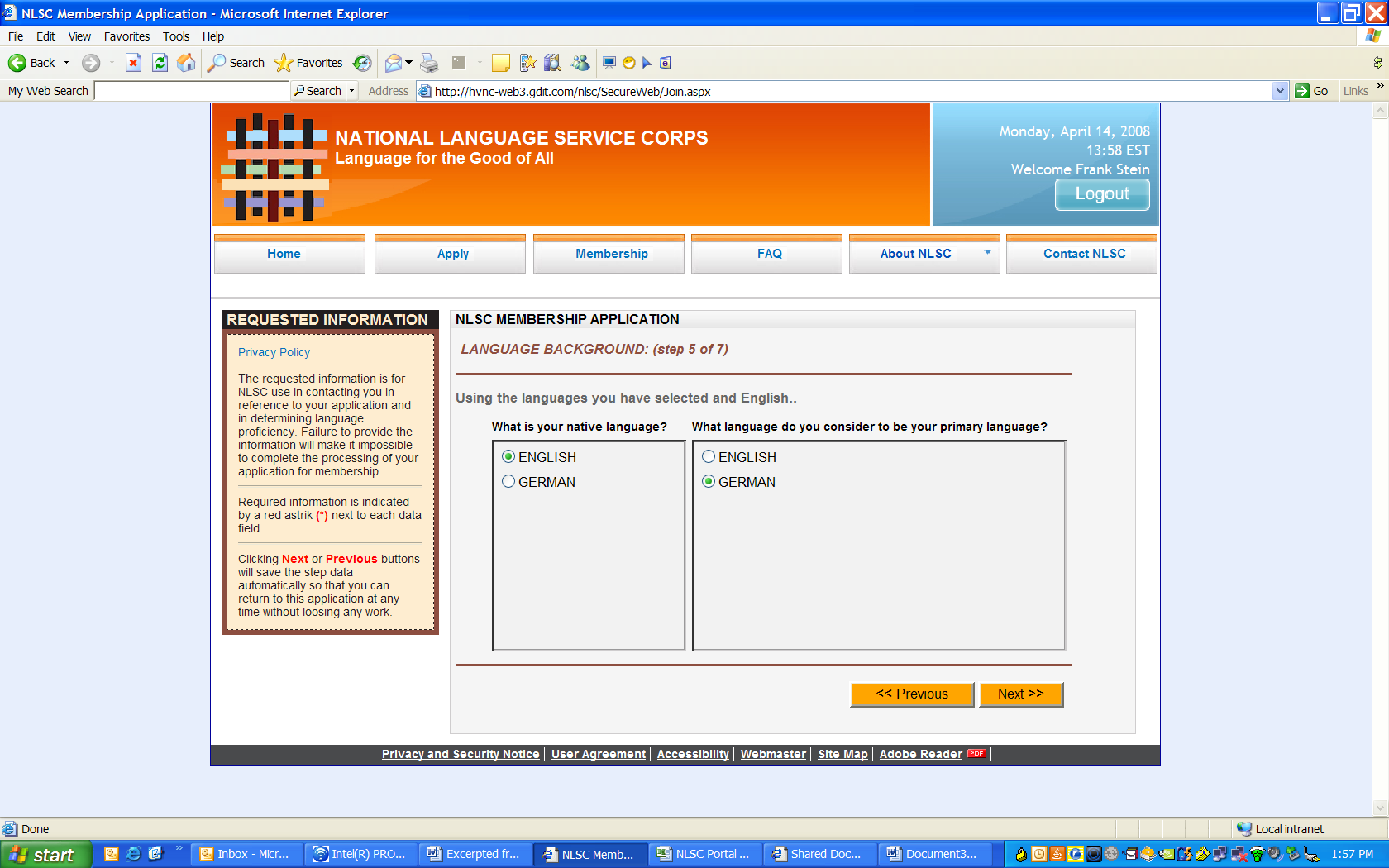The width and height of the screenshot is (1389, 868).
Task: Choose GERMAN as primary language
Action: (x=709, y=482)
